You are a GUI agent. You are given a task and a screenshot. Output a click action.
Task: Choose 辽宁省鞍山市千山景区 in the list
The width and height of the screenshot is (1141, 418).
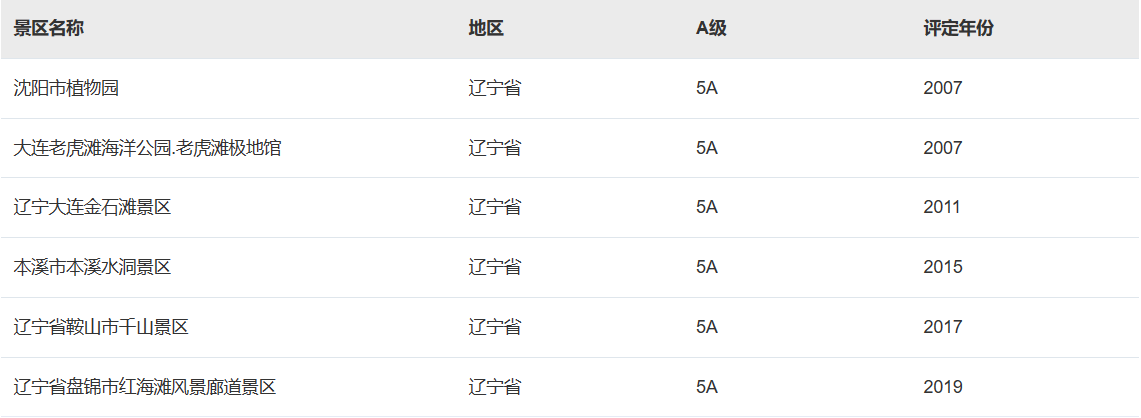click(101, 327)
